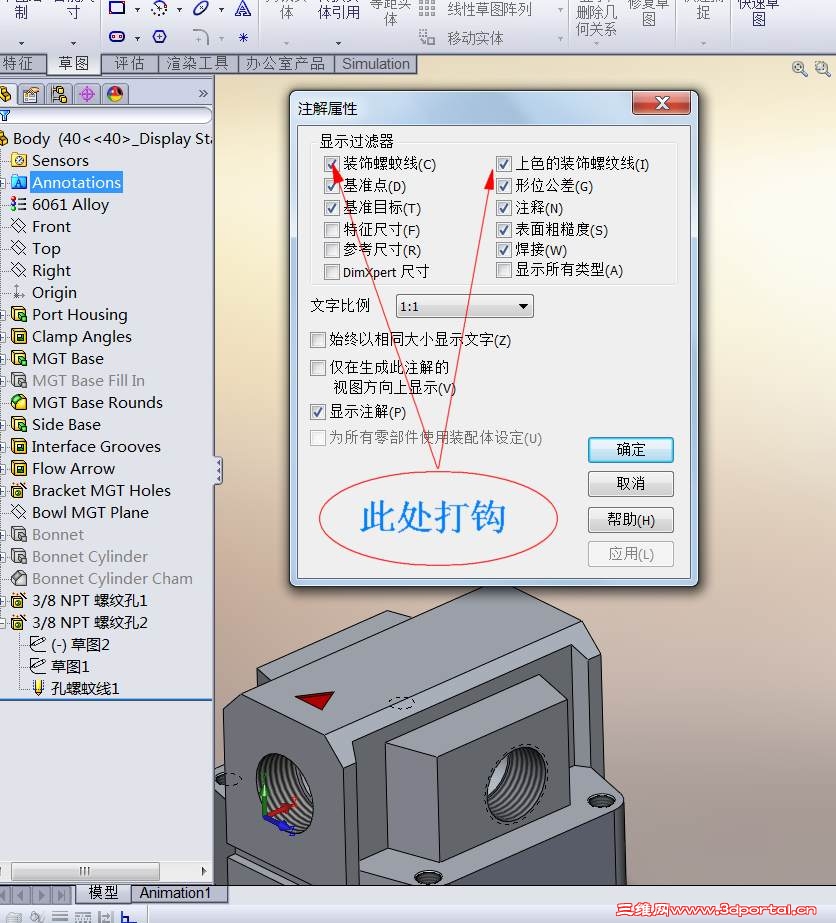
Task: Uncheck the 显示注解(P) checkbox
Action: coord(318,412)
